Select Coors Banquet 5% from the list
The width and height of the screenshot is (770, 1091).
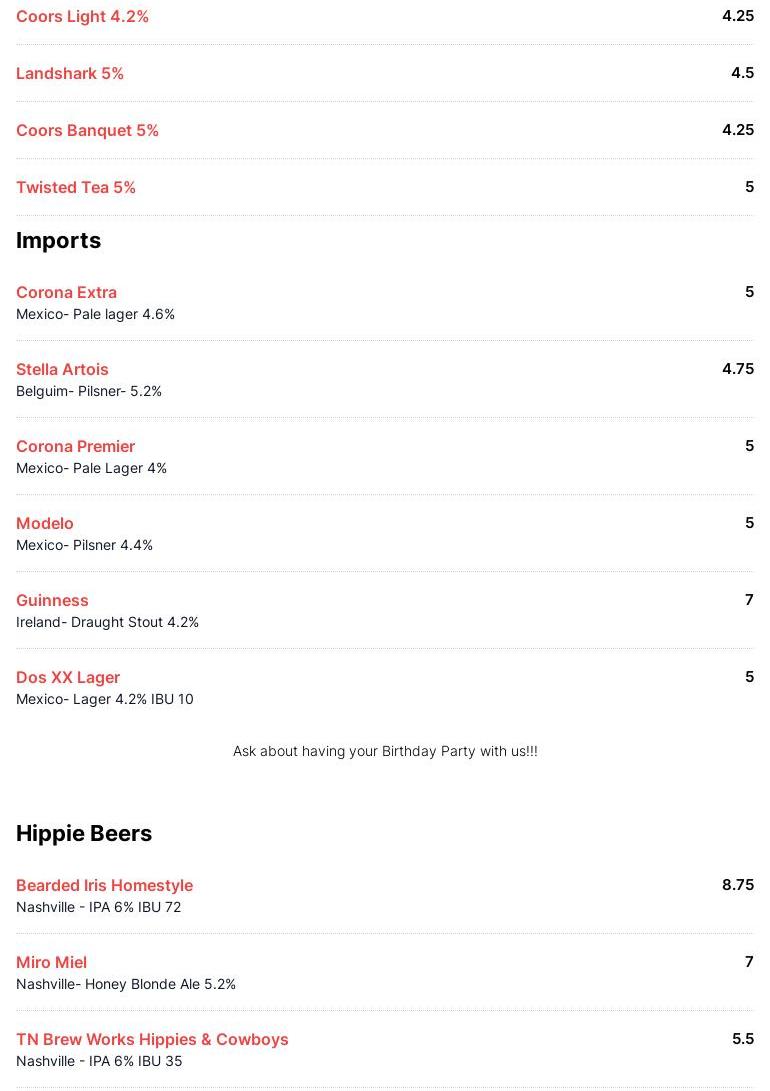87,131
